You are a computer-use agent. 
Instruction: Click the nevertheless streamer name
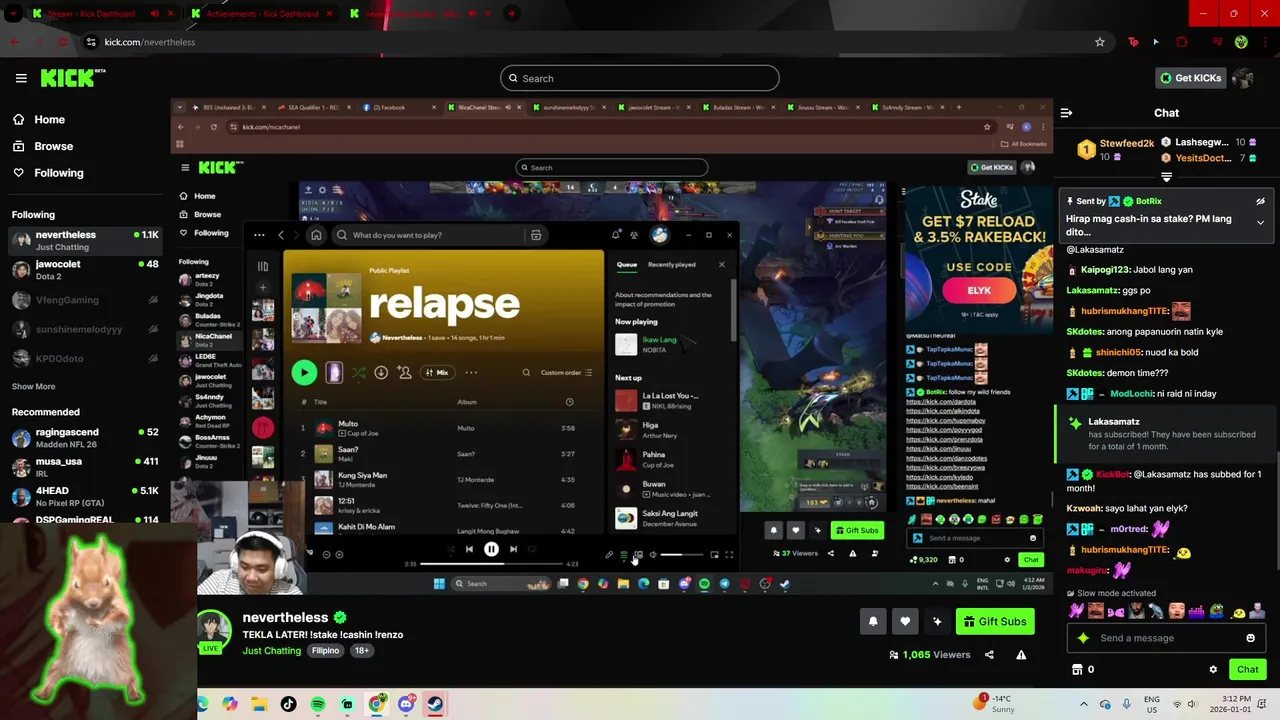click(x=285, y=617)
